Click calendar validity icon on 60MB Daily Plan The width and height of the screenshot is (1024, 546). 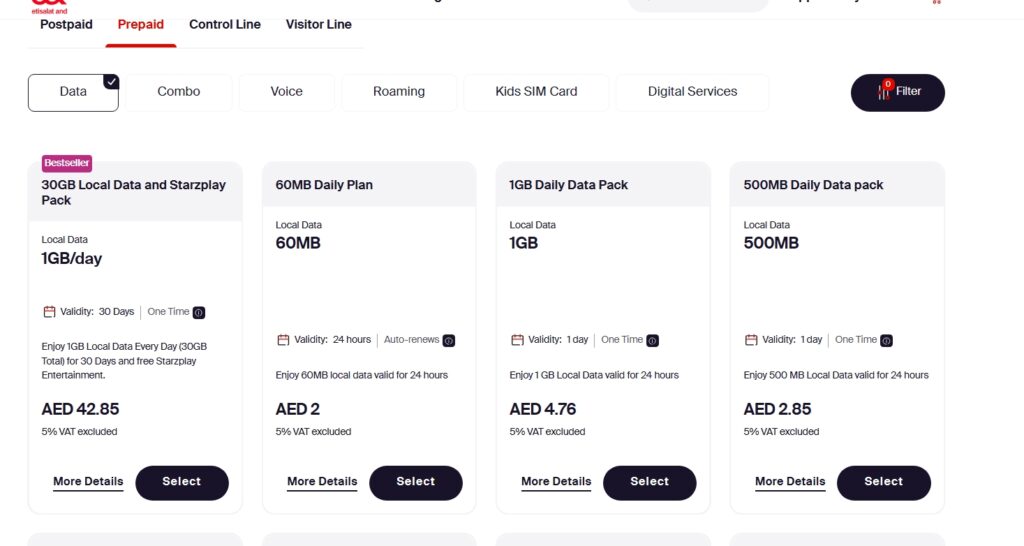[283, 340]
